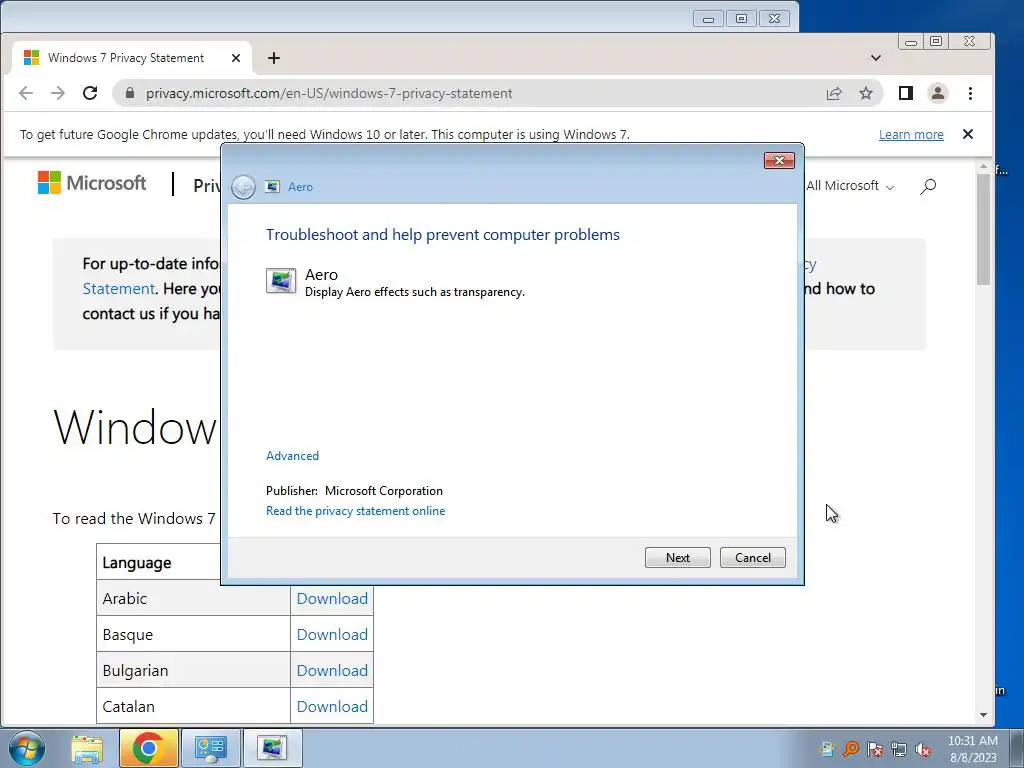This screenshot has height=768, width=1024.
Task: Open the taskbar clock and date
Action: point(972,749)
